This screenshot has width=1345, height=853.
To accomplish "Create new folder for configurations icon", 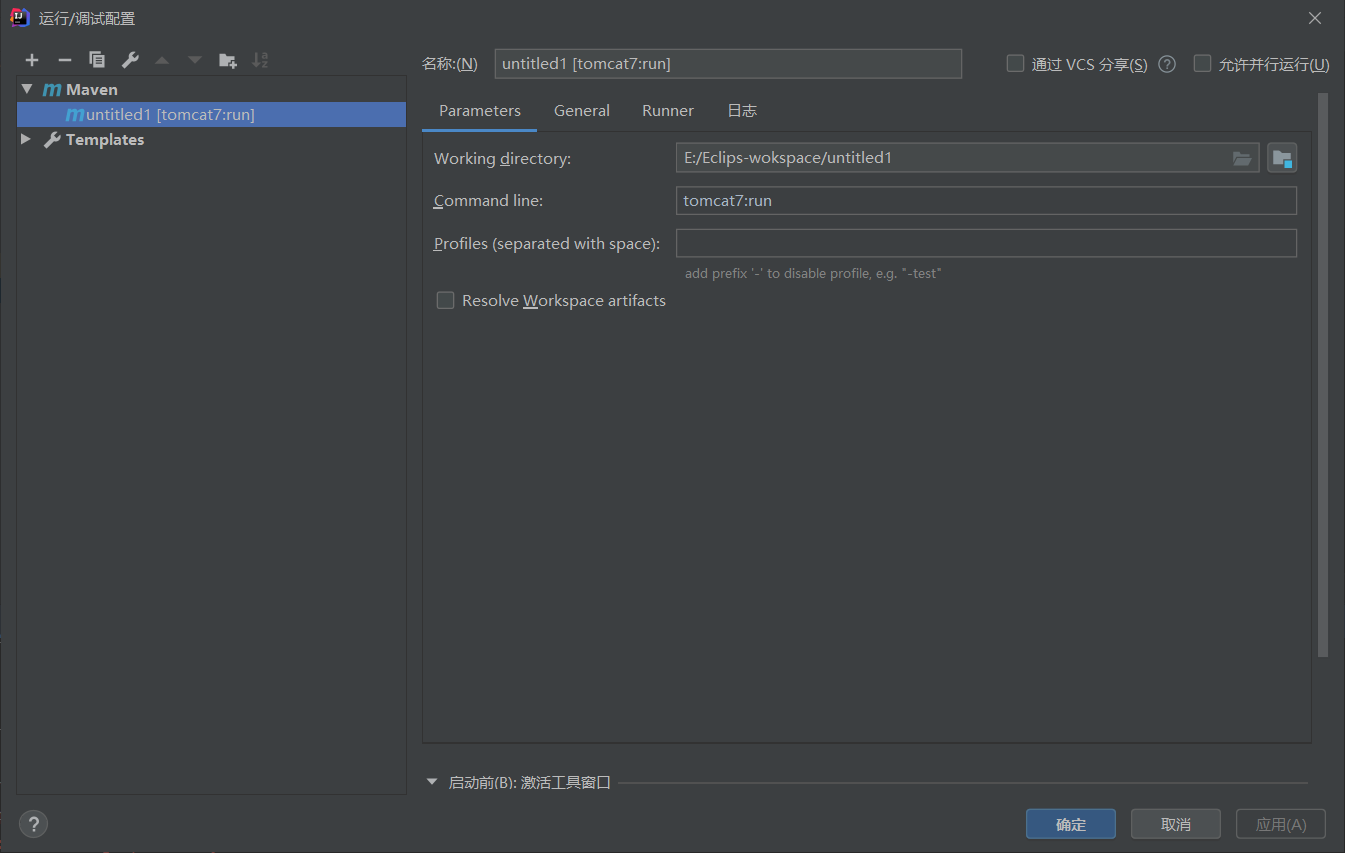I will [228, 60].
